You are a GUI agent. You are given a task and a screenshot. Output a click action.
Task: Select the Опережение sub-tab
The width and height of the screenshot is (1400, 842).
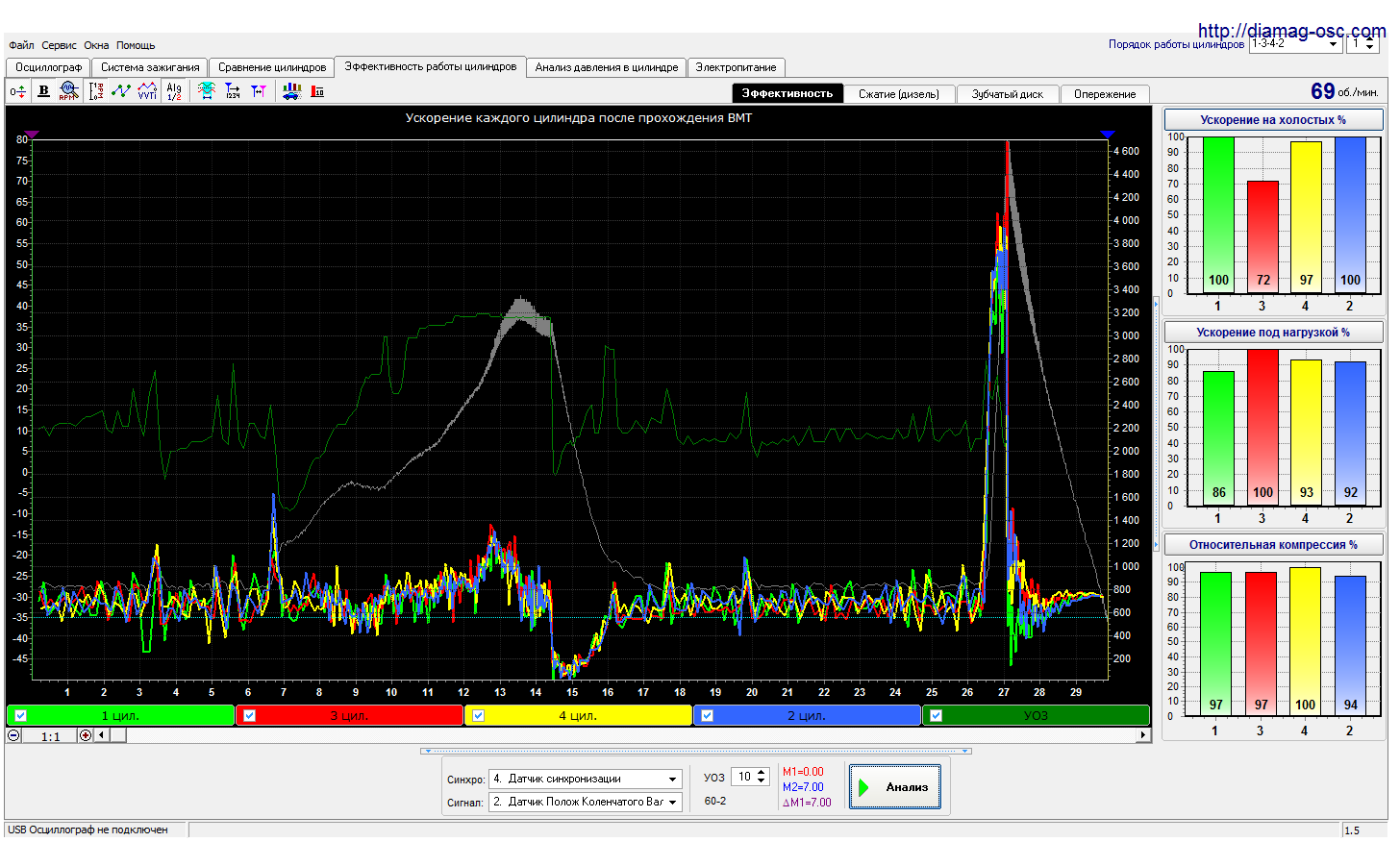1105,94
